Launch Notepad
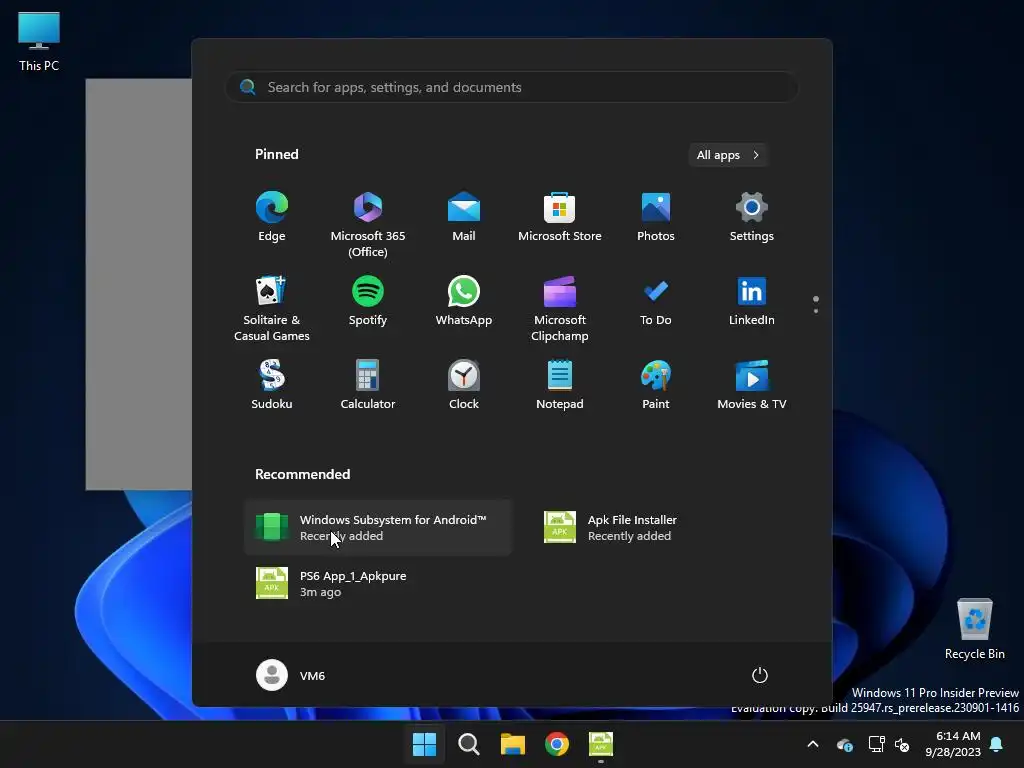The height and width of the screenshot is (768, 1024). pyautogui.click(x=560, y=385)
